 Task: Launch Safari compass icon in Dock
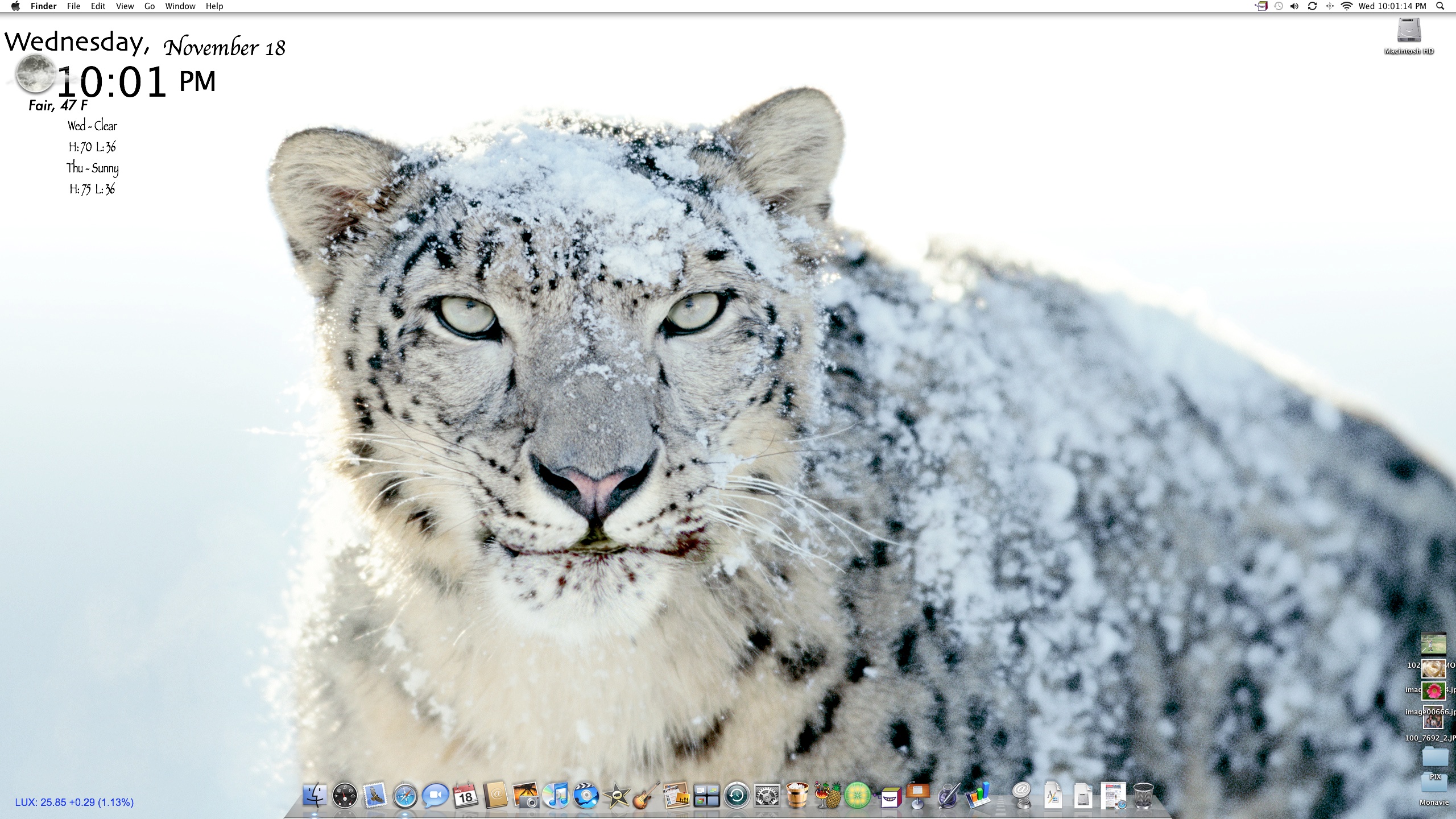pos(406,795)
